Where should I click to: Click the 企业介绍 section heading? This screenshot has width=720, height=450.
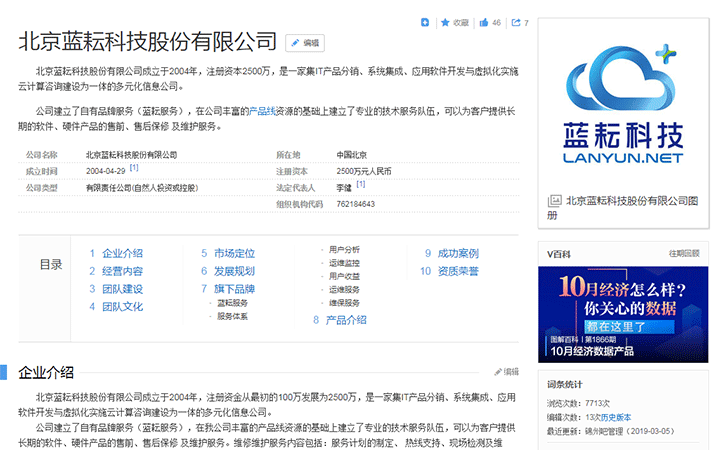tap(46, 372)
